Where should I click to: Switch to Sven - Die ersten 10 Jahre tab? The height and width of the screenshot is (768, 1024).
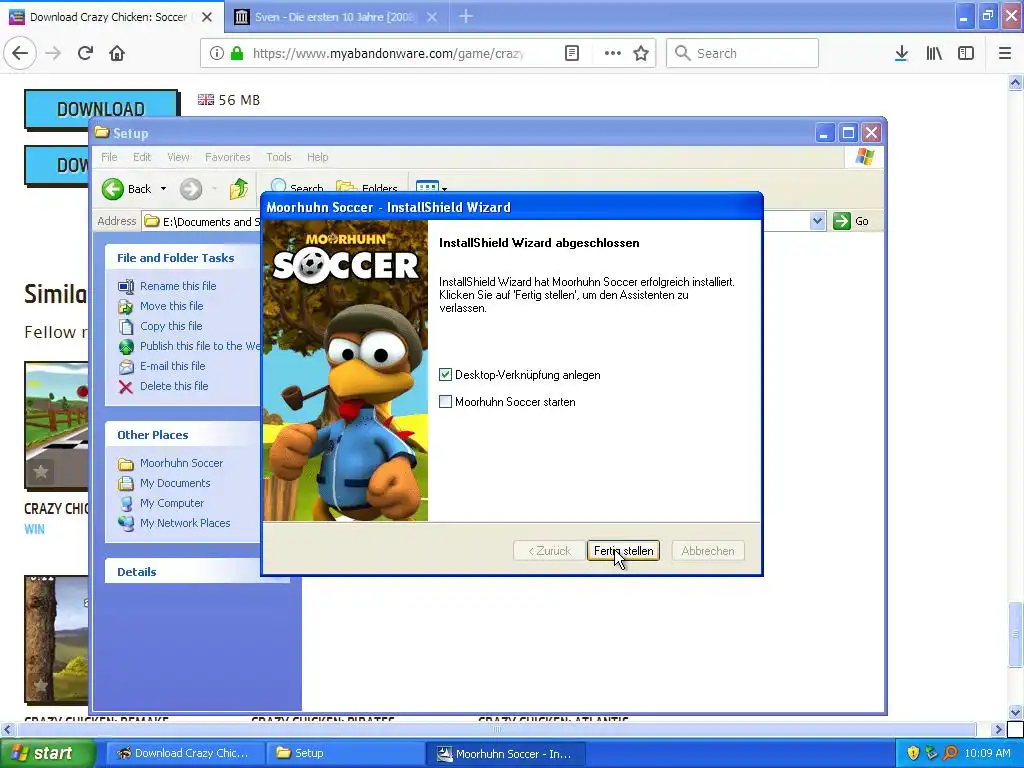click(332, 16)
